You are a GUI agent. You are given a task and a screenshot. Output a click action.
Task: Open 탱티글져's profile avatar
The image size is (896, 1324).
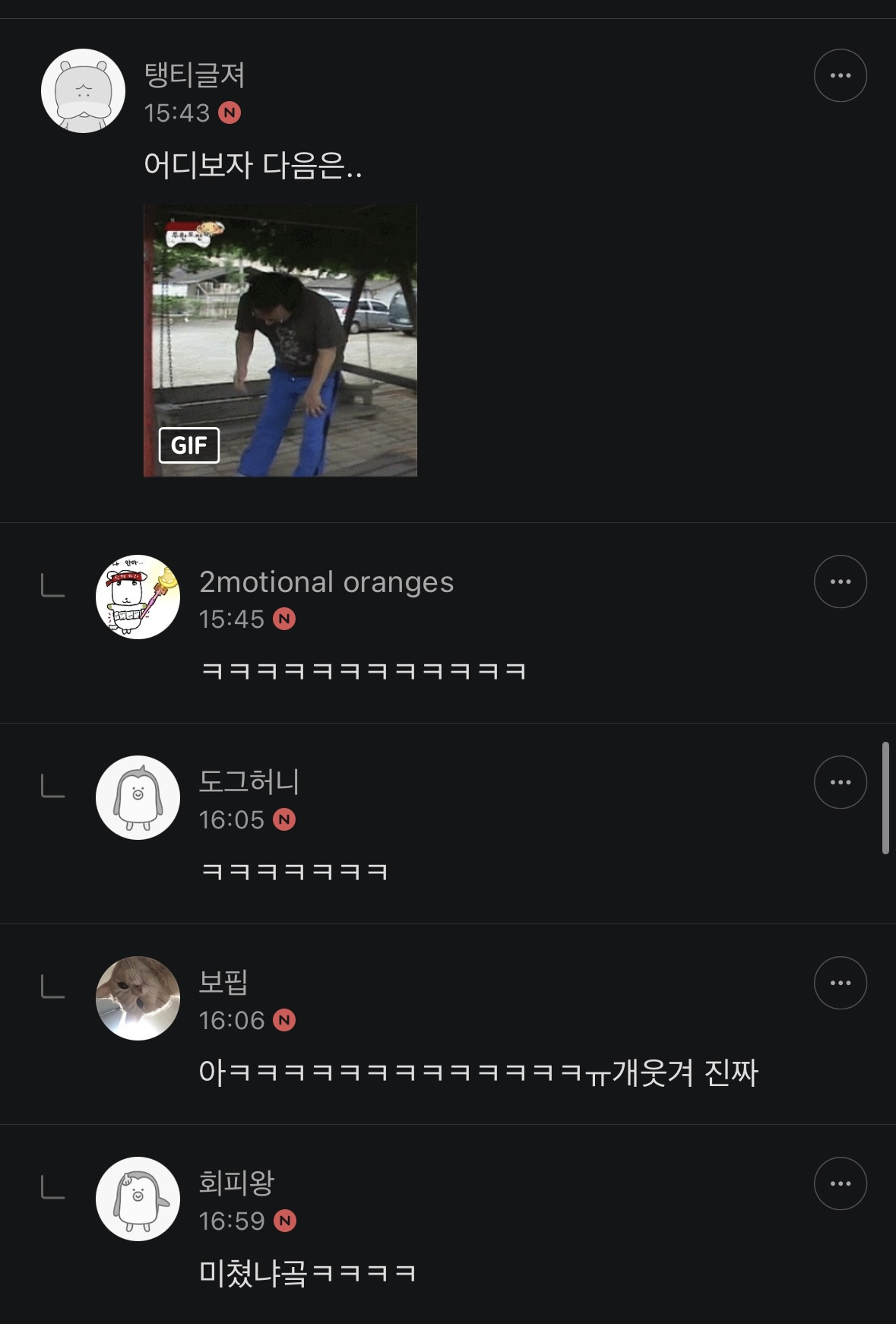pos(83,91)
